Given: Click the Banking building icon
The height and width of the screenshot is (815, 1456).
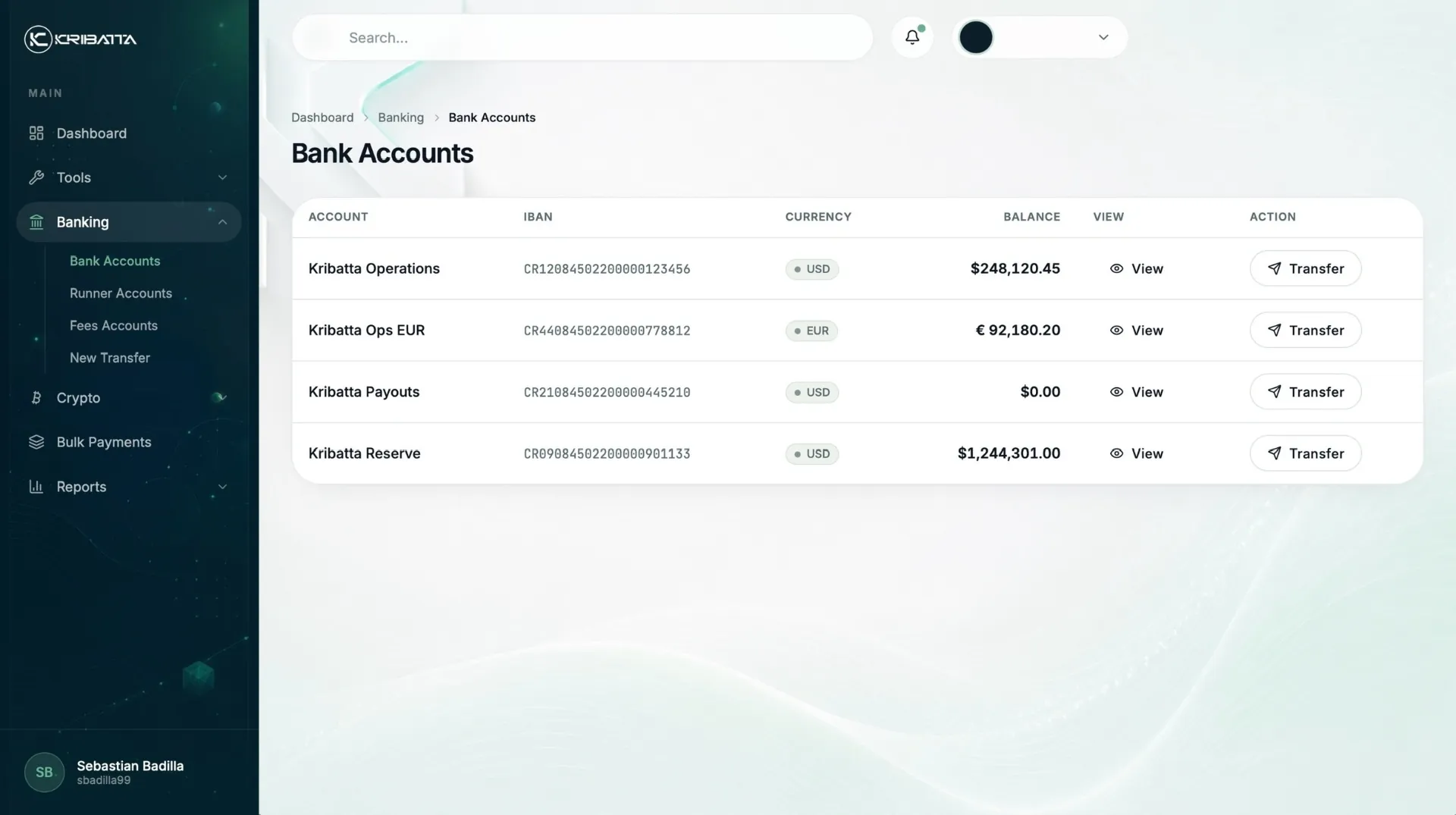Looking at the screenshot, I should 36,222.
